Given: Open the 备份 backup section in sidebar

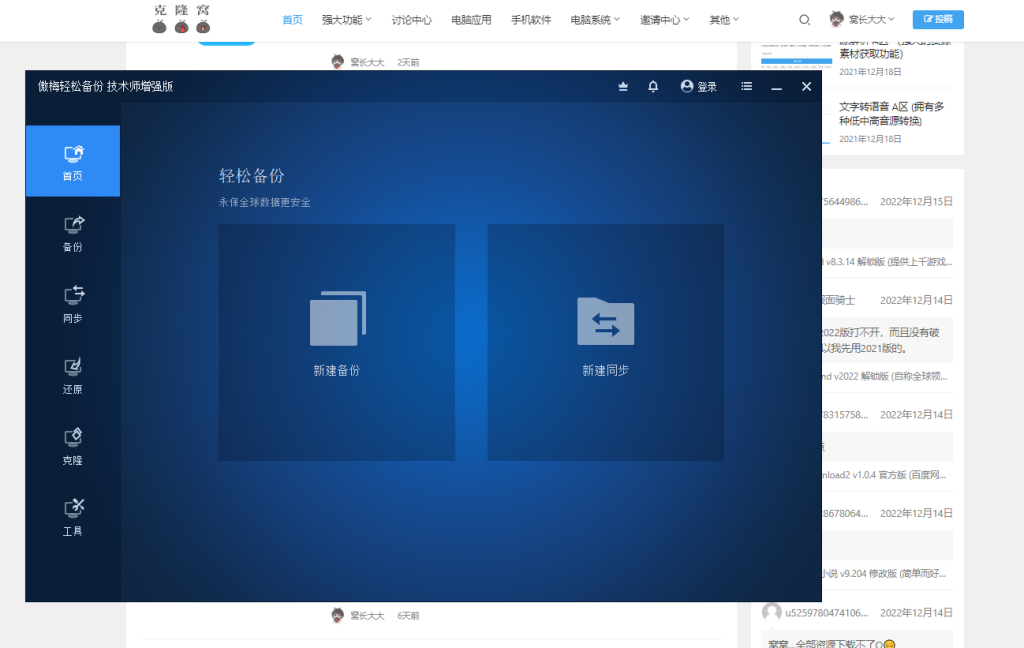Looking at the screenshot, I should pyautogui.click(x=72, y=233).
